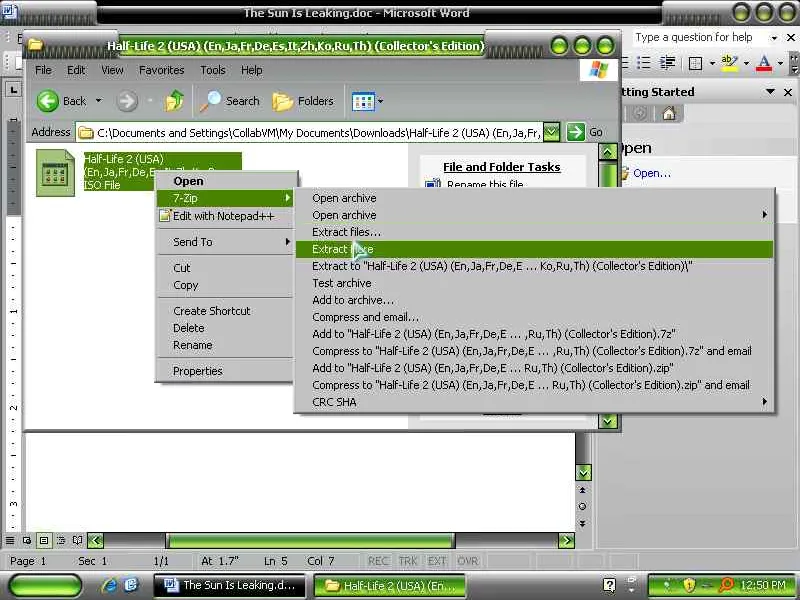Viewport: 800px width, 600px height.
Task: Open the Search pane in Explorer
Action: tap(230, 101)
